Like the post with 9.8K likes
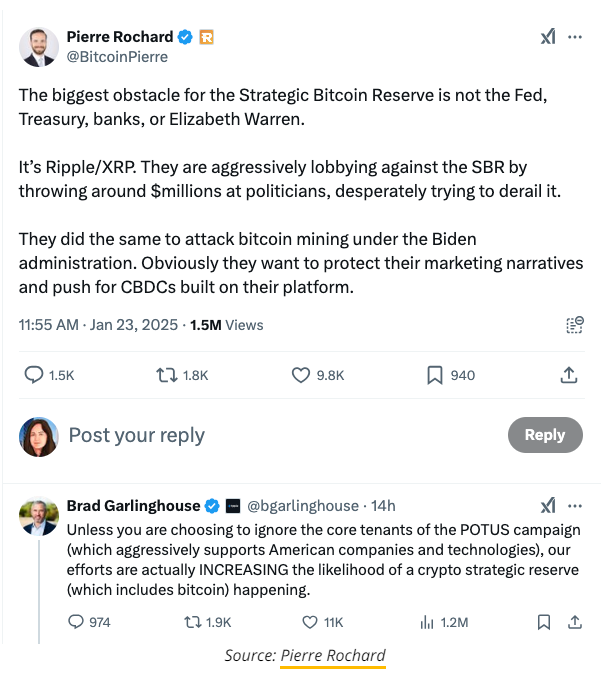Image resolution: width=601 pixels, height=675 pixels. click(x=301, y=375)
